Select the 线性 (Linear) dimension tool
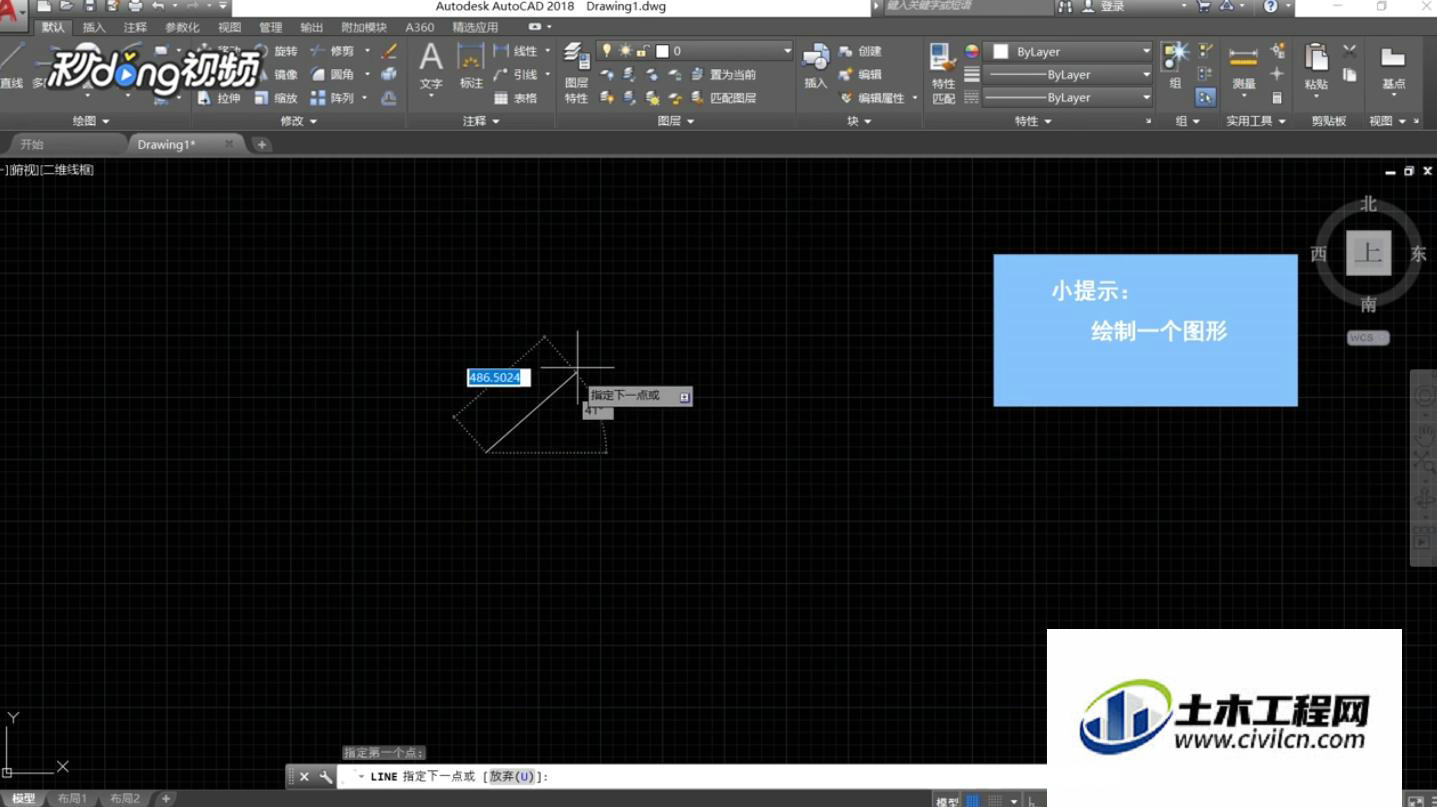1437x807 pixels. 516,51
